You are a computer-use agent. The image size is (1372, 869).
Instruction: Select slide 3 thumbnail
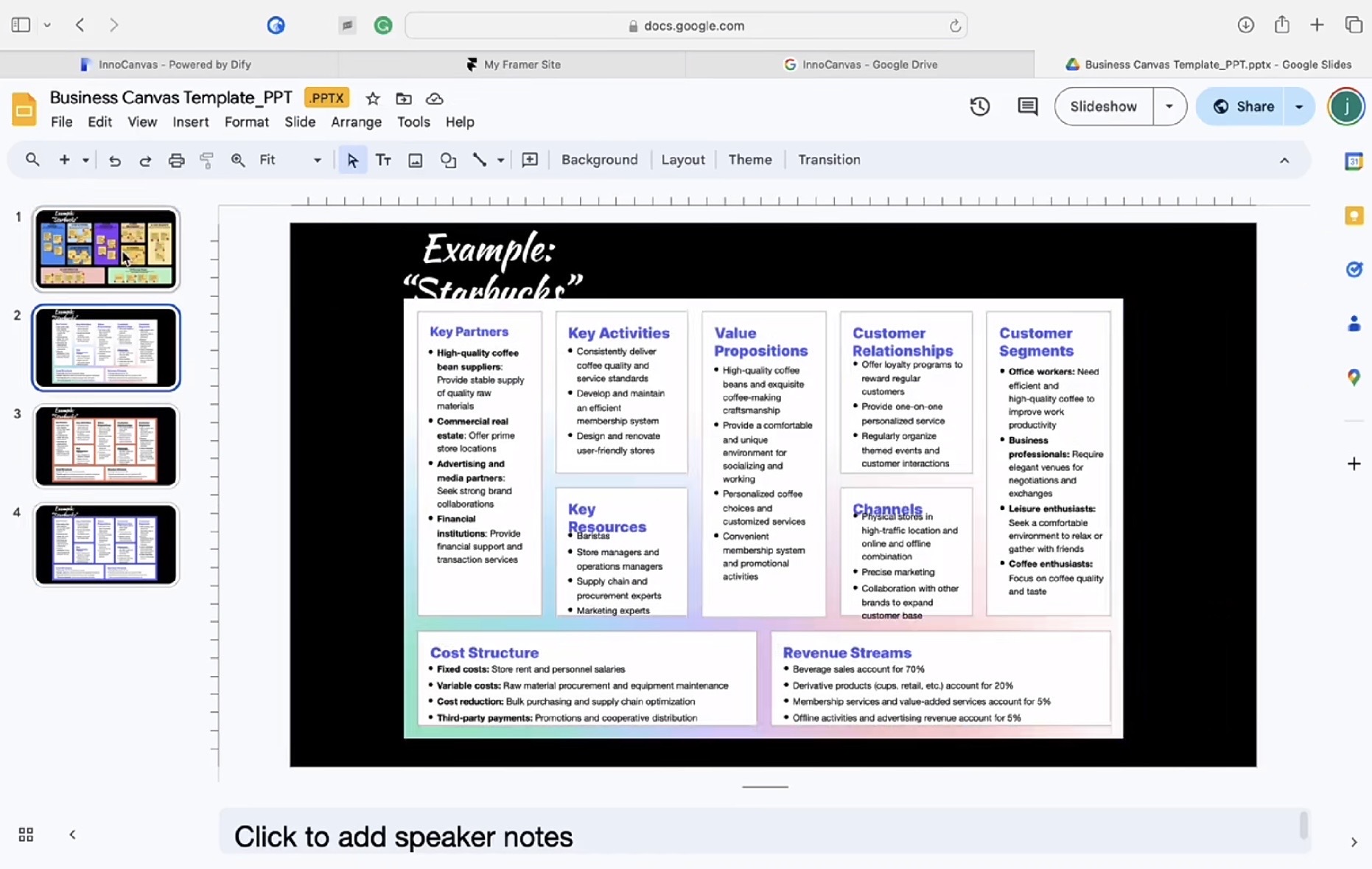pyautogui.click(x=106, y=446)
